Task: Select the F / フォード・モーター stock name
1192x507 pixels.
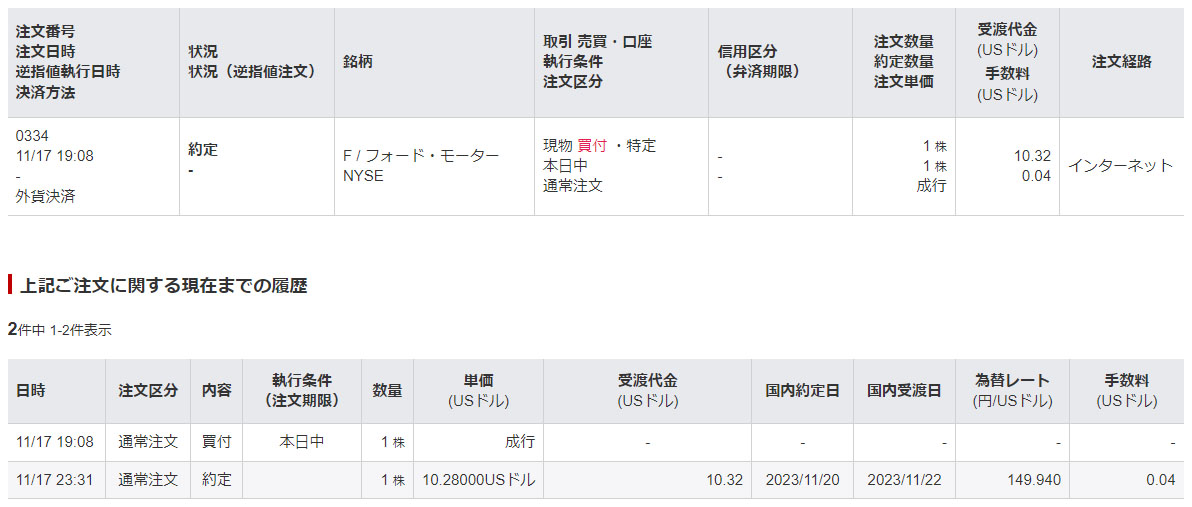Action: tap(421, 156)
